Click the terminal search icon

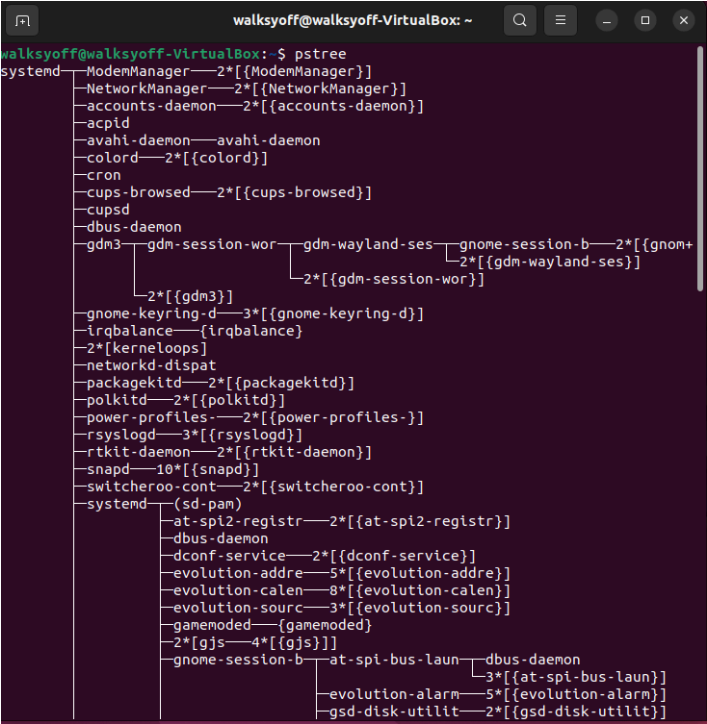coord(520,20)
